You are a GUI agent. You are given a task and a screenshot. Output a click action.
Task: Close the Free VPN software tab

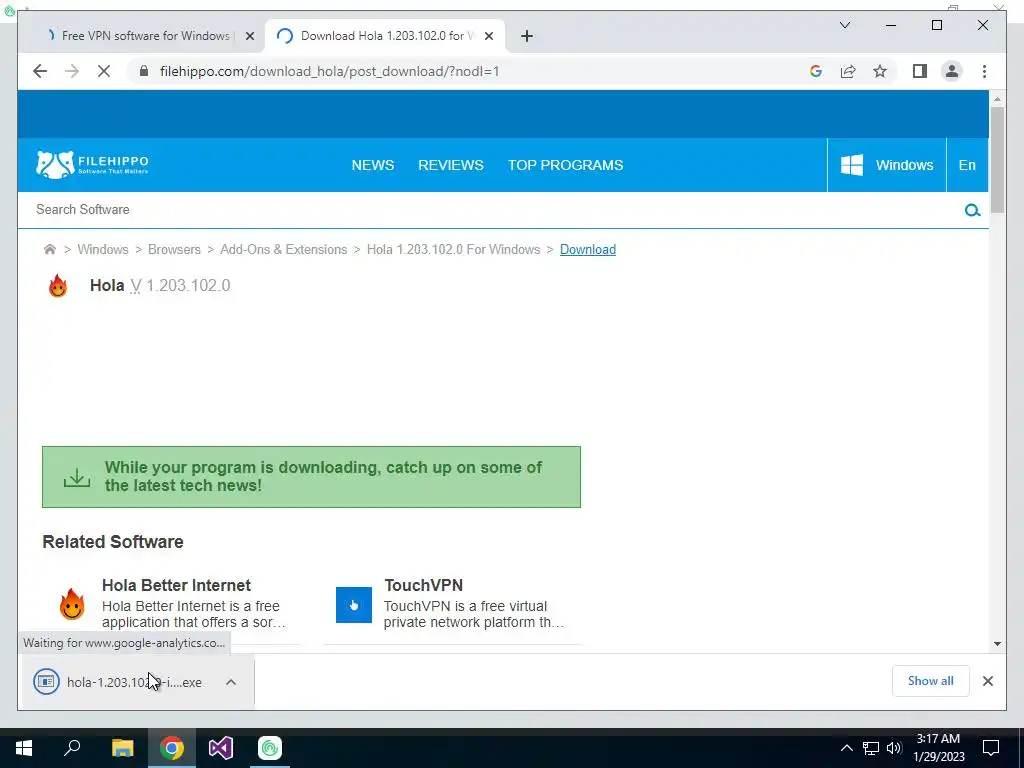[x=249, y=36]
